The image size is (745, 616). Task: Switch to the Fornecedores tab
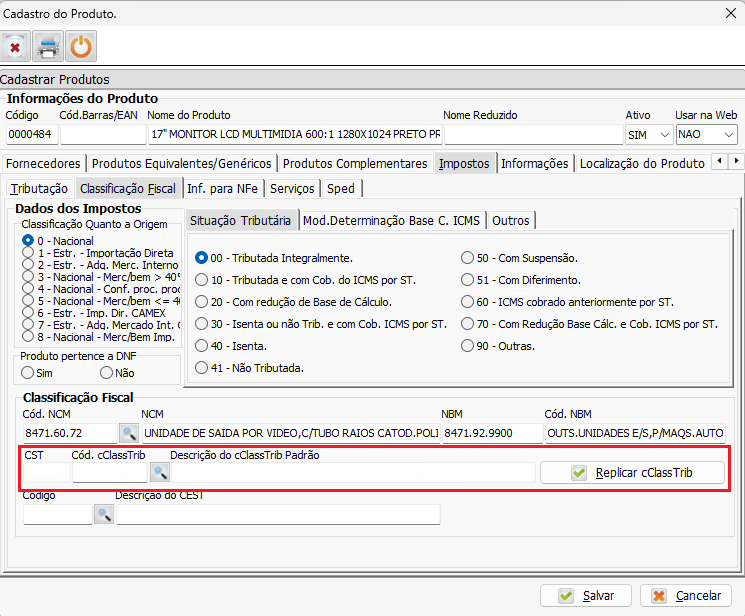pyautogui.click(x=42, y=163)
